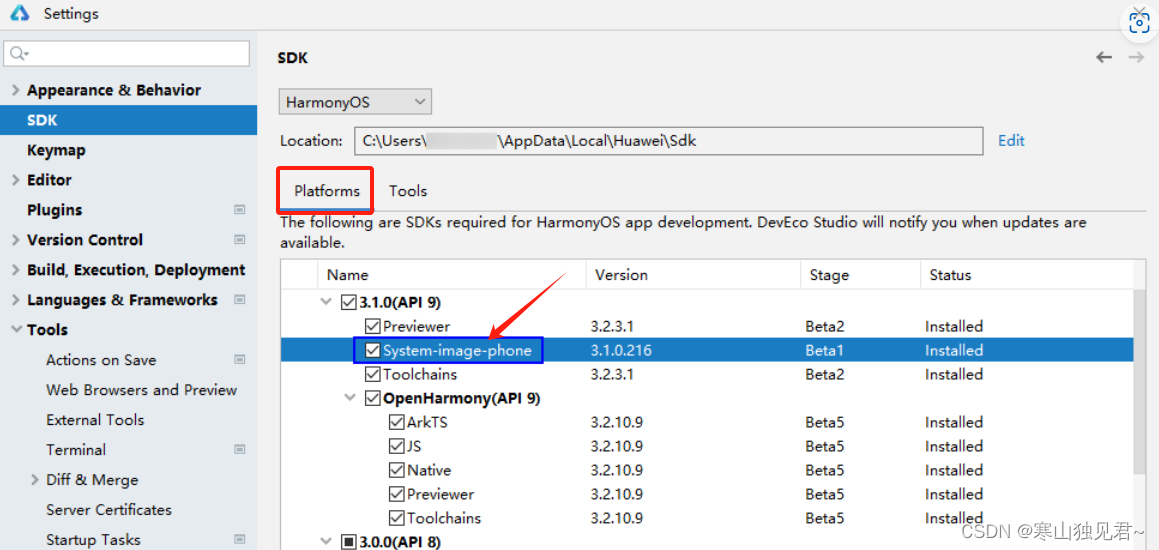Open External Tools settings
The image size is (1159, 550).
pyautogui.click(x=95, y=420)
